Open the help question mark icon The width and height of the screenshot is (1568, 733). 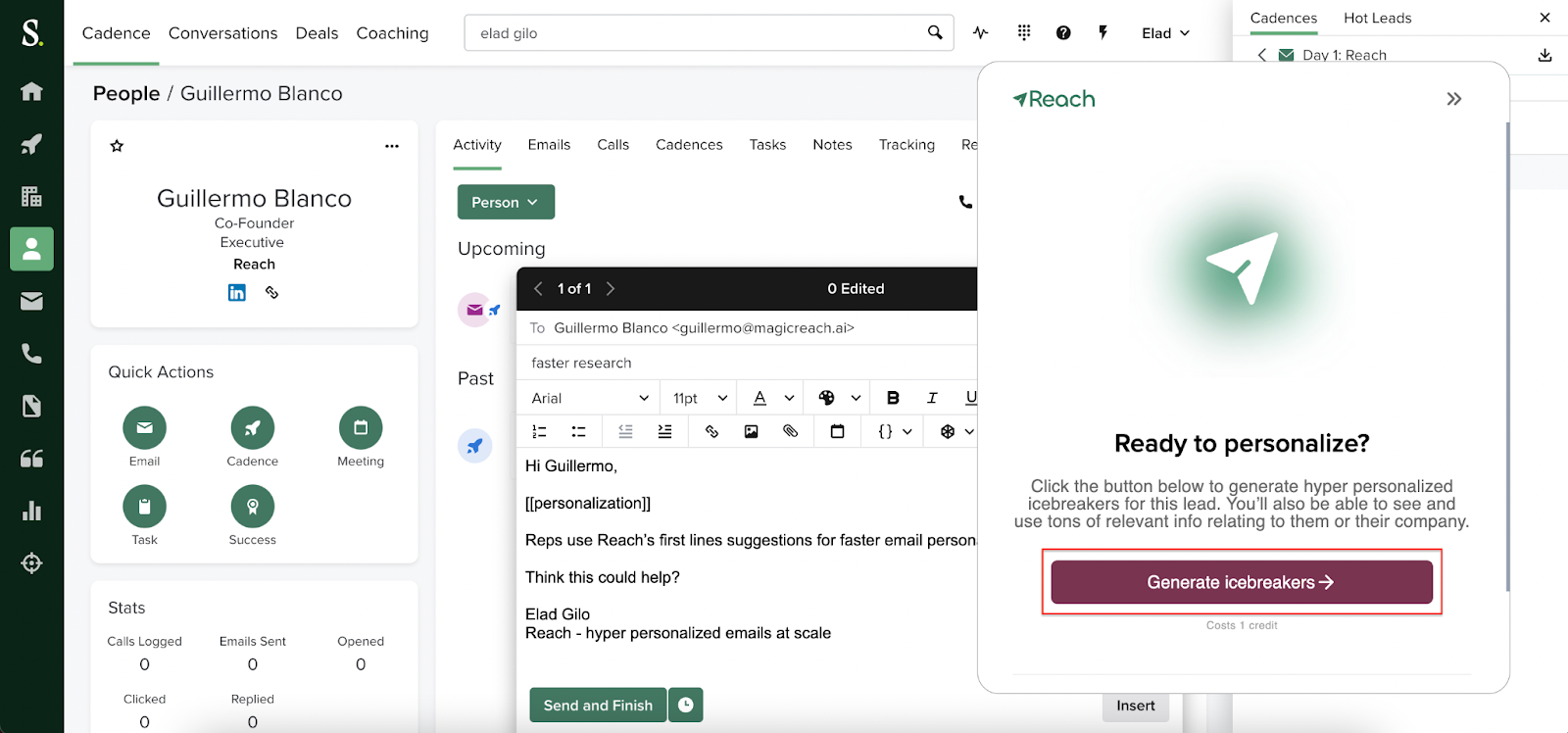pos(1063,32)
